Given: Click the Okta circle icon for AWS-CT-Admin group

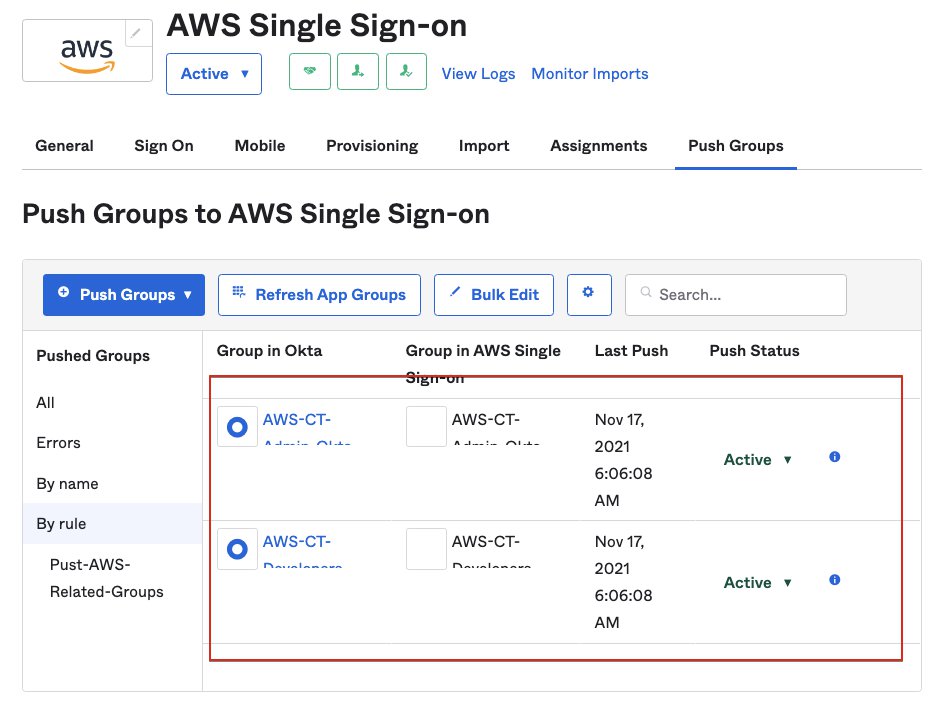Looking at the screenshot, I should coord(237,427).
